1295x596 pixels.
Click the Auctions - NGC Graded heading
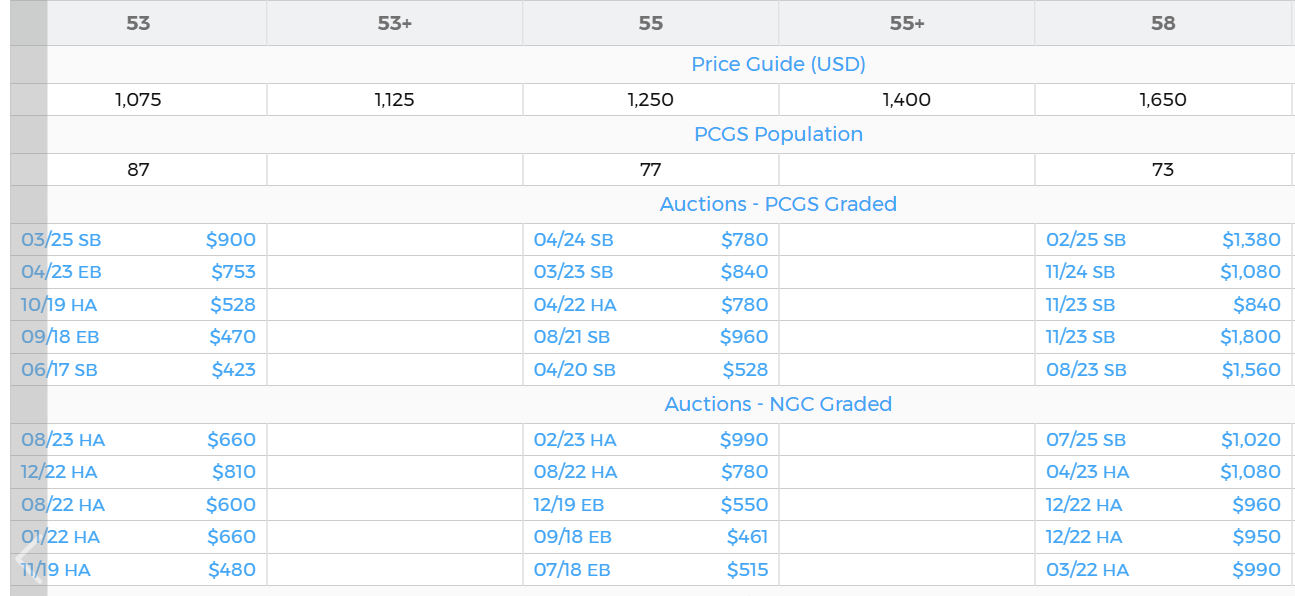pyautogui.click(x=778, y=404)
